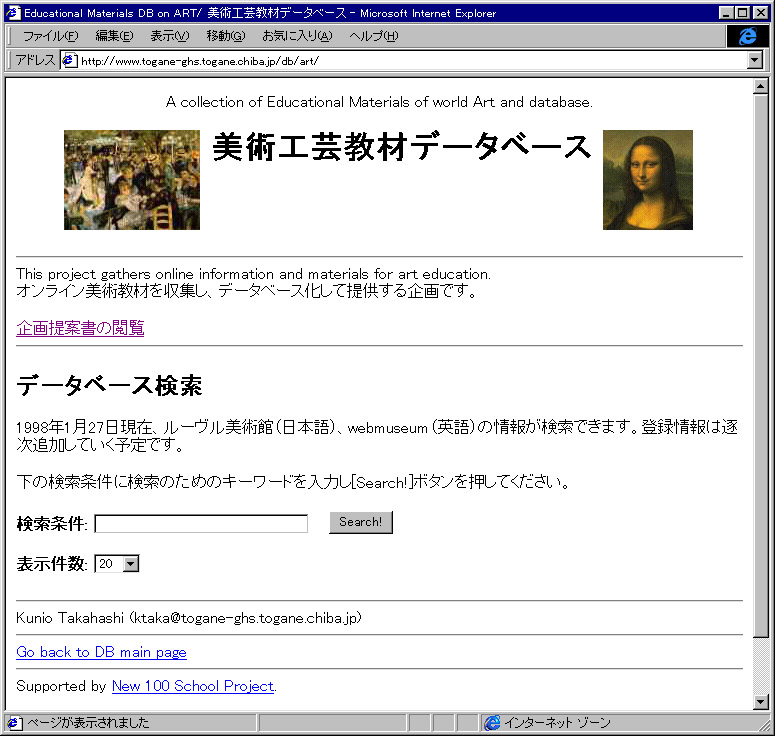Expand the address bar history dropdown

(754, 61)
